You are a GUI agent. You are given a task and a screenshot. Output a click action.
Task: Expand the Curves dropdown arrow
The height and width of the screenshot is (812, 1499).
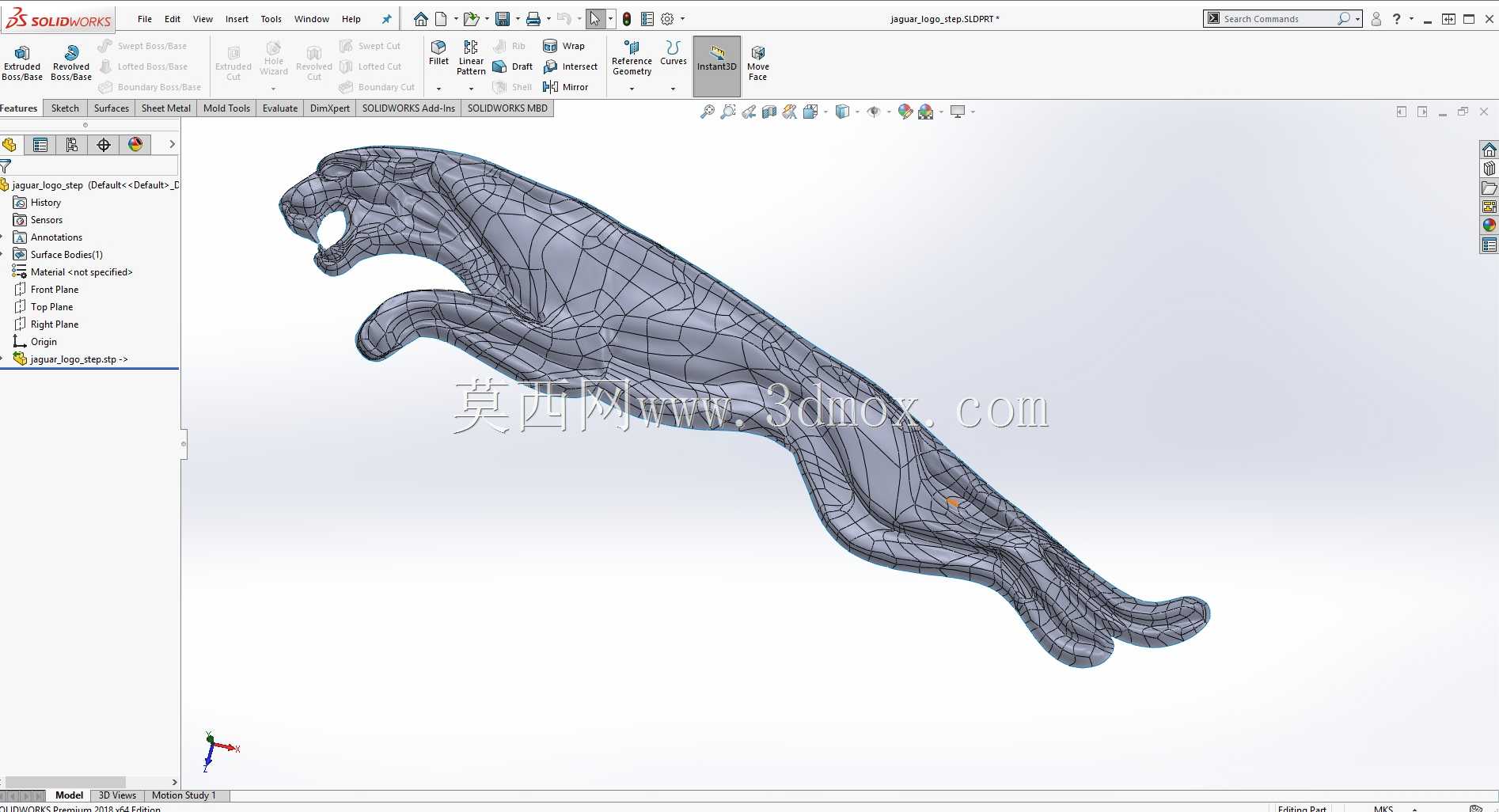[674, 89]
